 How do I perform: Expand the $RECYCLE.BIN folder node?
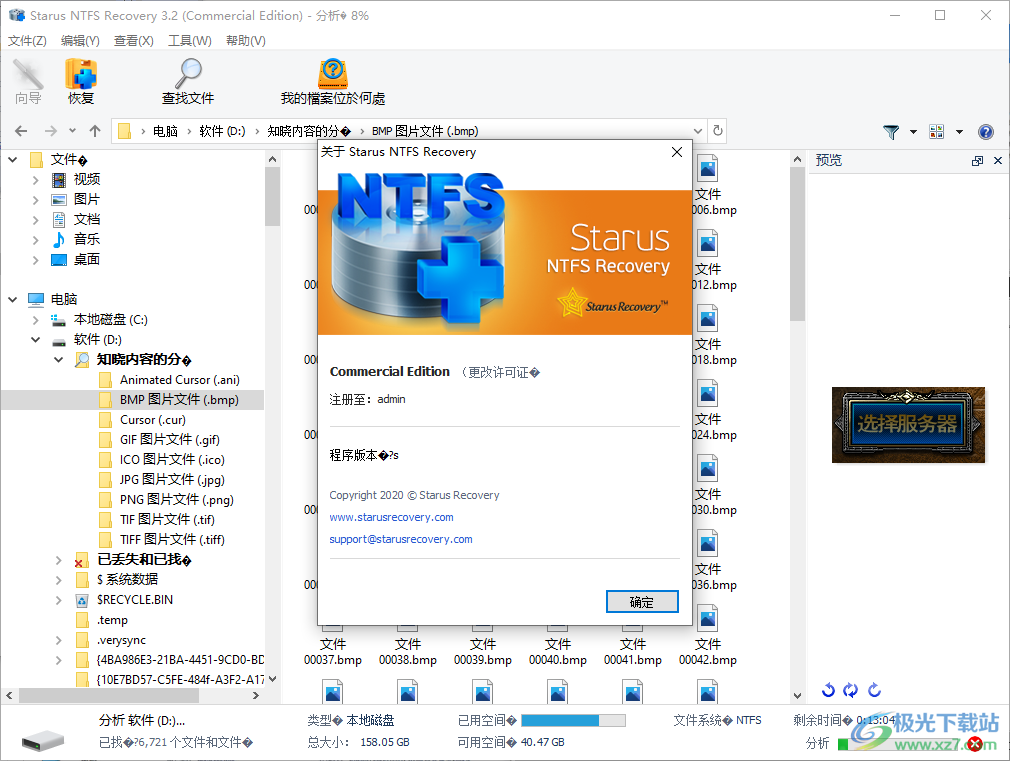59,601
